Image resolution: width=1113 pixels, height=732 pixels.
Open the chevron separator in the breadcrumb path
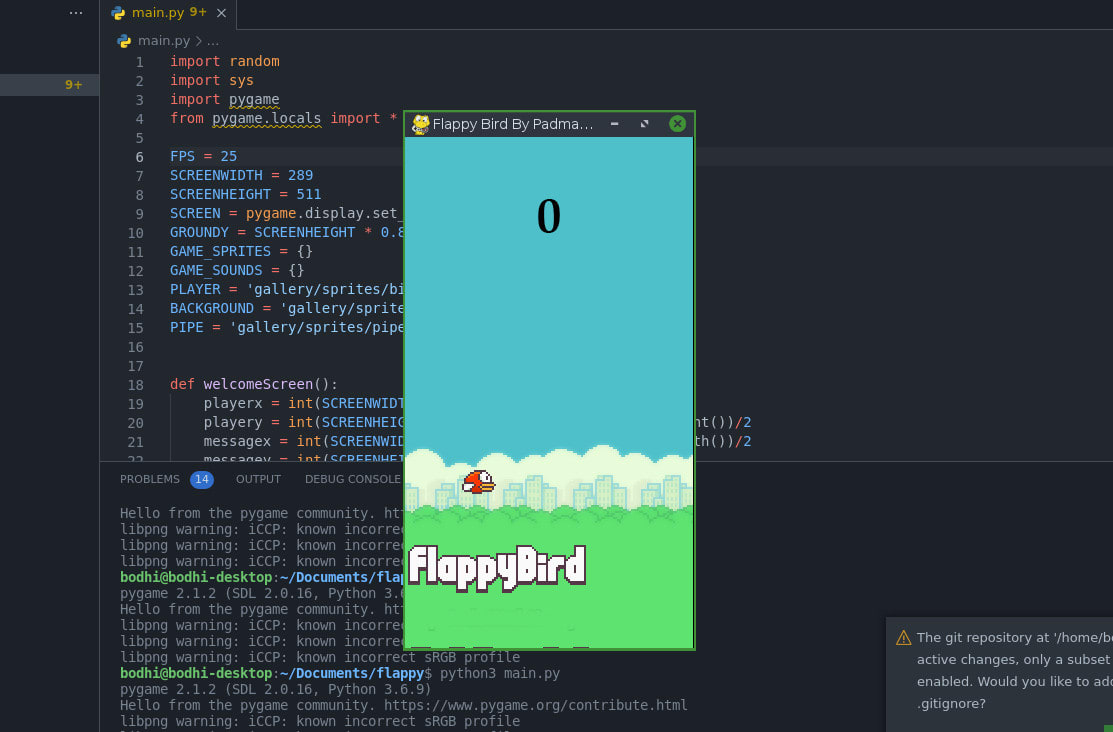pos(197,41)
